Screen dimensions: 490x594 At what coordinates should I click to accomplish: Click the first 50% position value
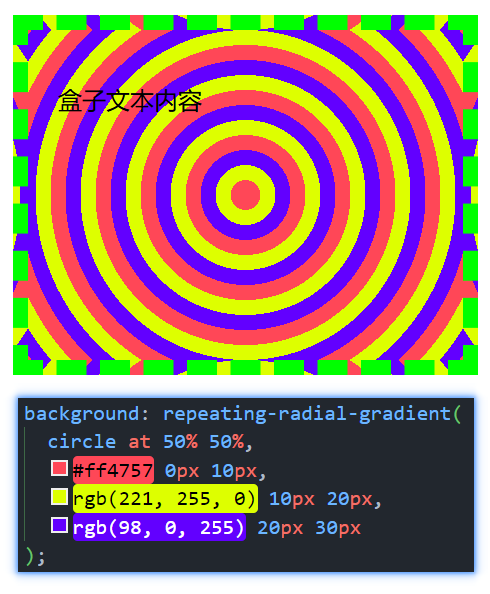[180, 442]
